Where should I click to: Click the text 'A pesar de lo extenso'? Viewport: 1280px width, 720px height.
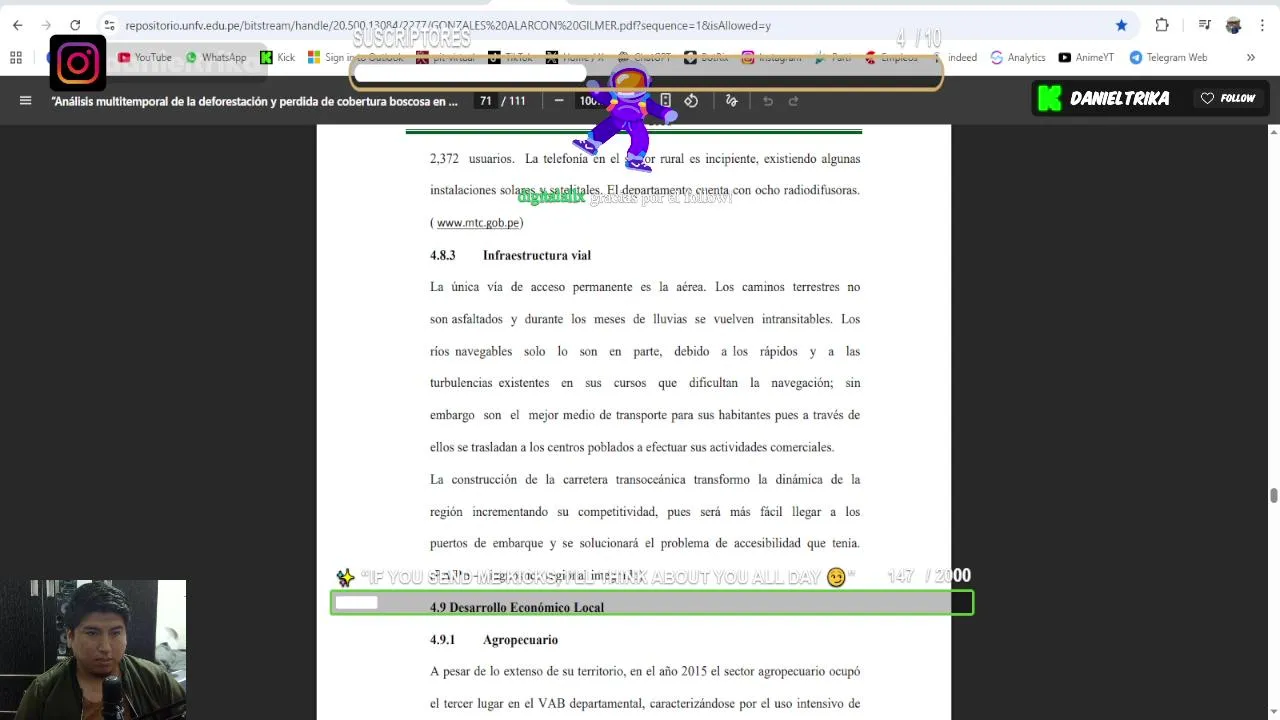[x=490, y=671]
